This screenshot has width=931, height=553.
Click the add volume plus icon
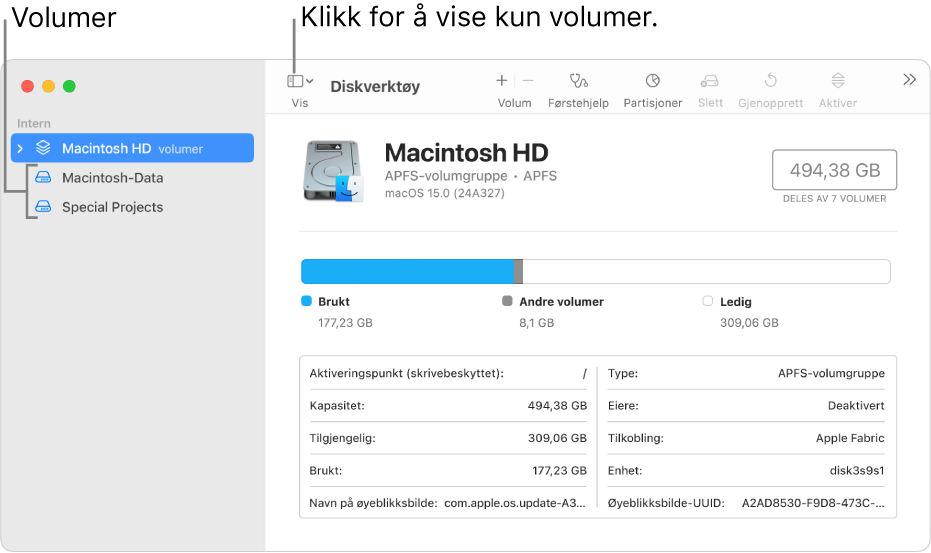click(x=502, y=80)
